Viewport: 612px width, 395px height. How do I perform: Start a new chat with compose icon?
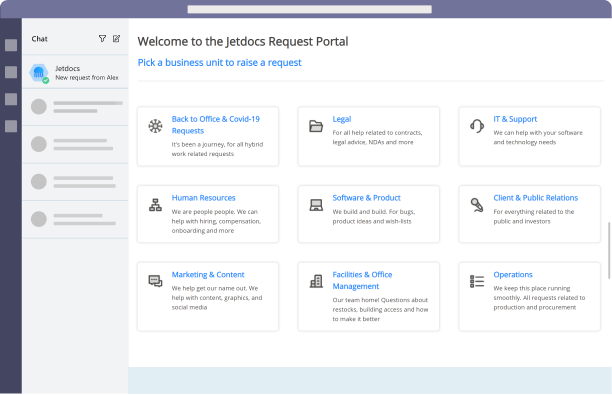116,39
